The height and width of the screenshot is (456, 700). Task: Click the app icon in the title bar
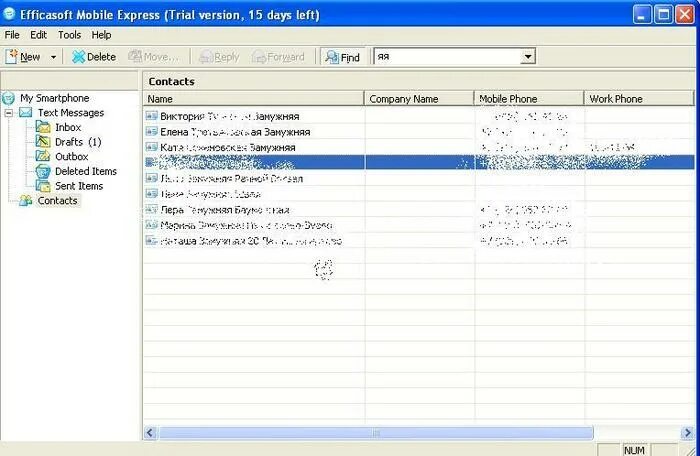click(x=9, y=14)
